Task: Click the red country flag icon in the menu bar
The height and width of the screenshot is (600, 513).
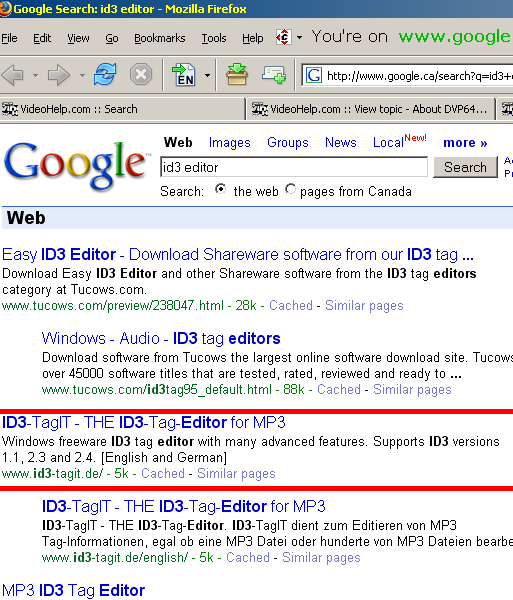Action: [x=283, y=38]
